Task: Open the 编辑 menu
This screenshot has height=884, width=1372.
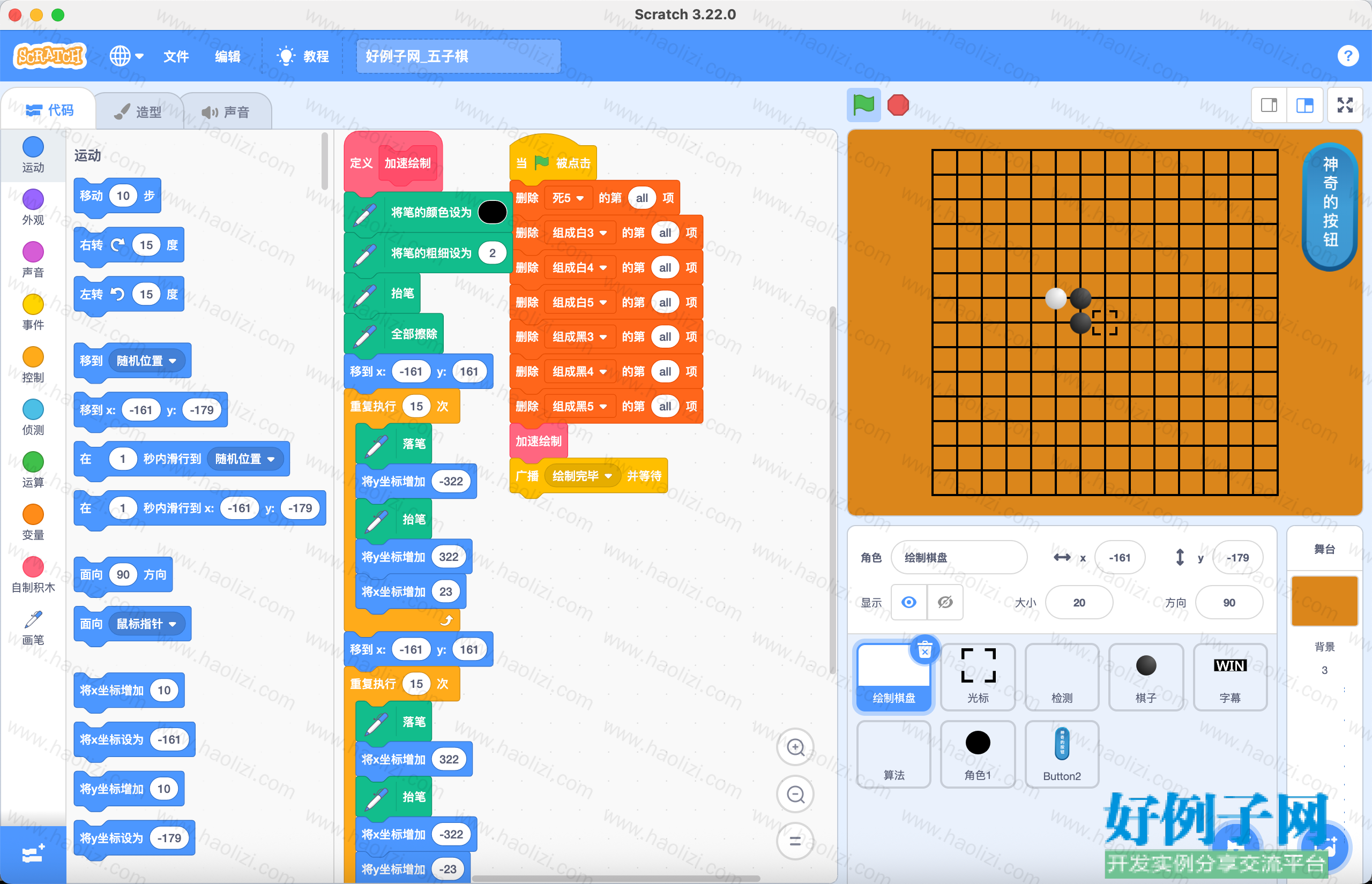Action: [x=227, y=56]
